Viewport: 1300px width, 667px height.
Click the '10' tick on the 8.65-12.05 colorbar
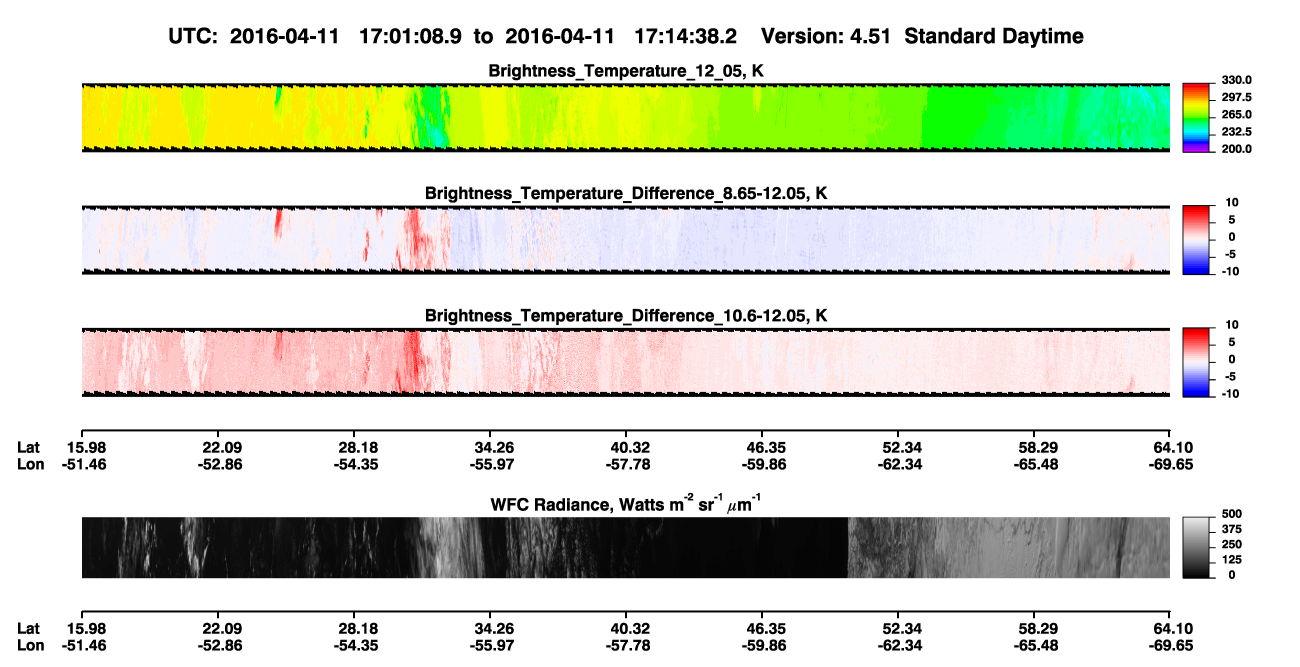point(1234,202)
